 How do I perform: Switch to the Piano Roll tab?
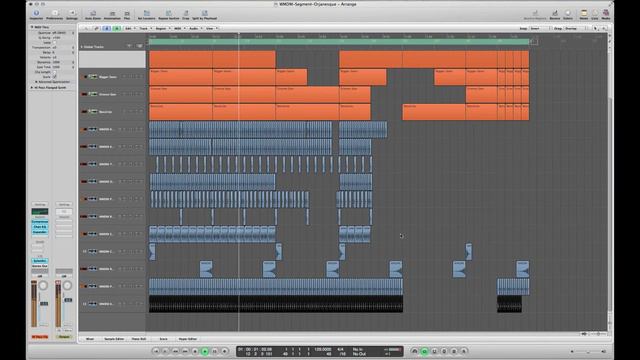point(139,339)
